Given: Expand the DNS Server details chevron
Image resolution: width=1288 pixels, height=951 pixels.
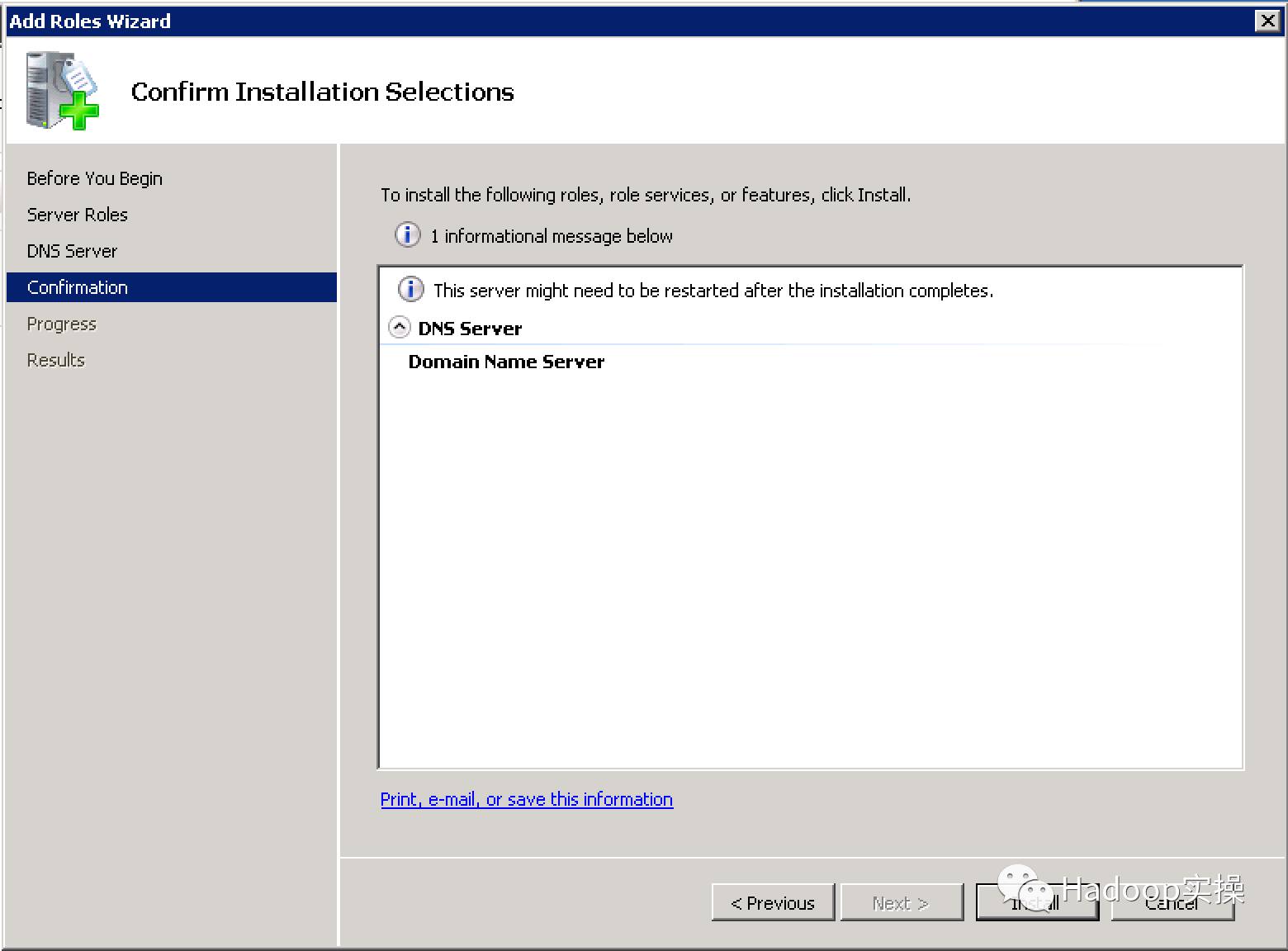Looking at the screenshot, I should coord(400,327).
